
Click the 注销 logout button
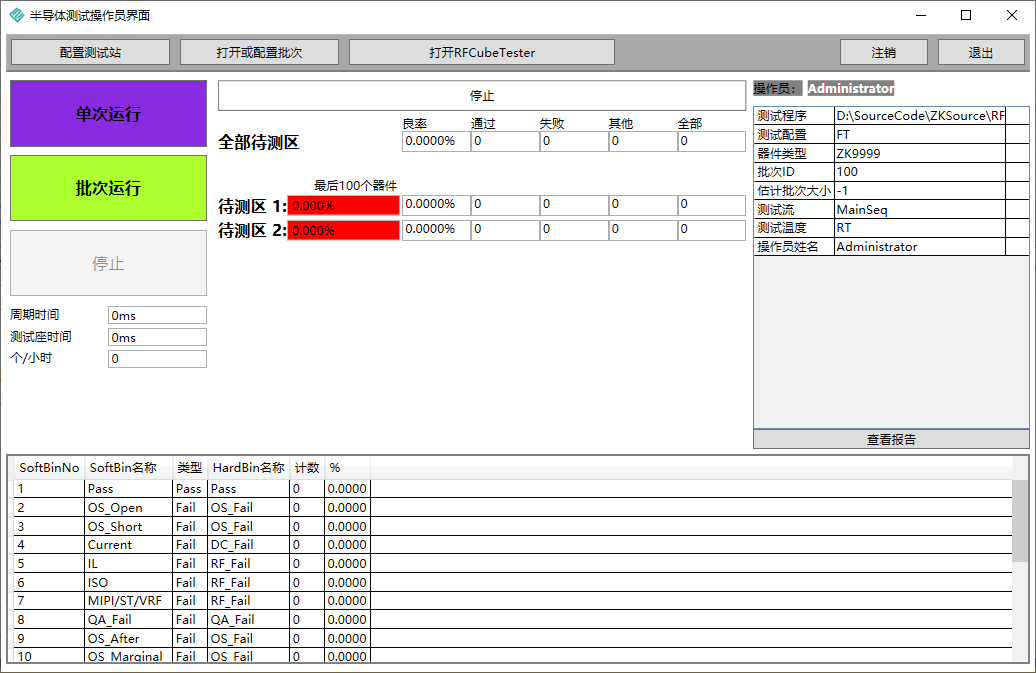(883, 52)
